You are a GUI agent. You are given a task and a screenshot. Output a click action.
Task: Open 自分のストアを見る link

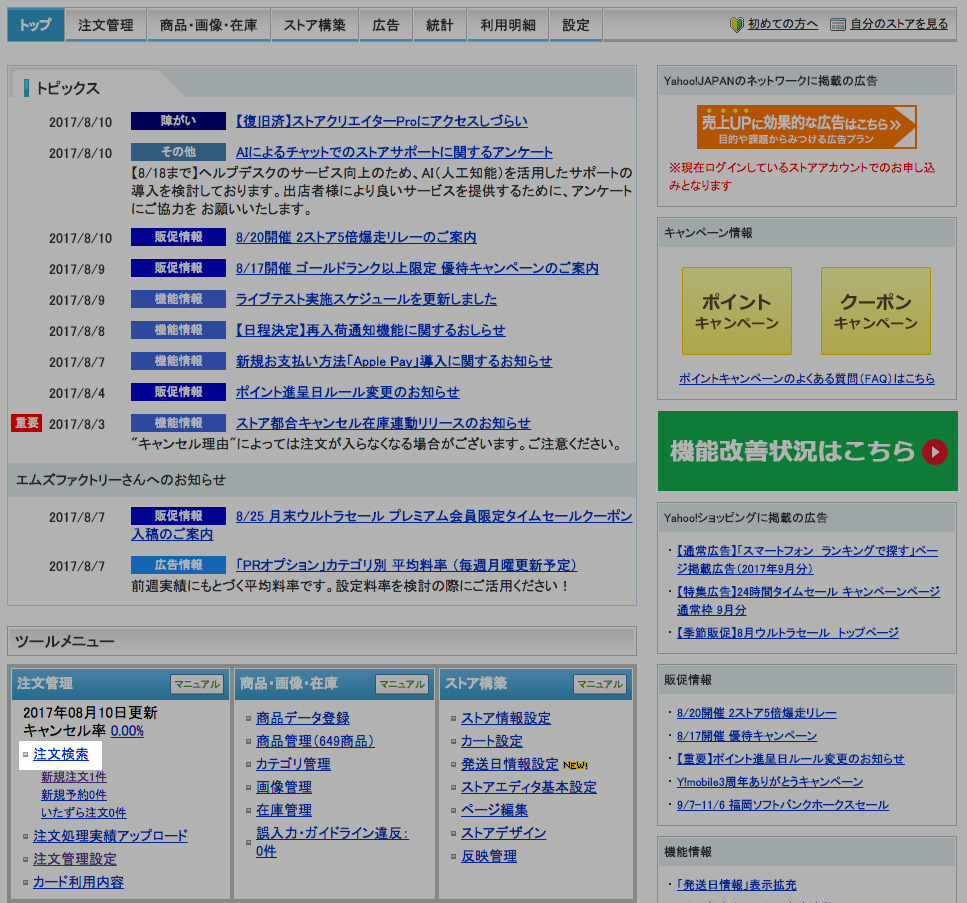899,24
